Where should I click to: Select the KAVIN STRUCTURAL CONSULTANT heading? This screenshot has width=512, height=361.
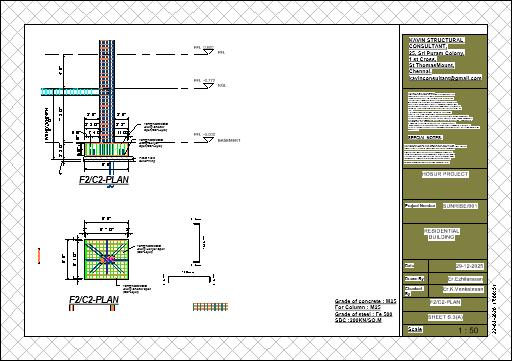pos(436,43)
